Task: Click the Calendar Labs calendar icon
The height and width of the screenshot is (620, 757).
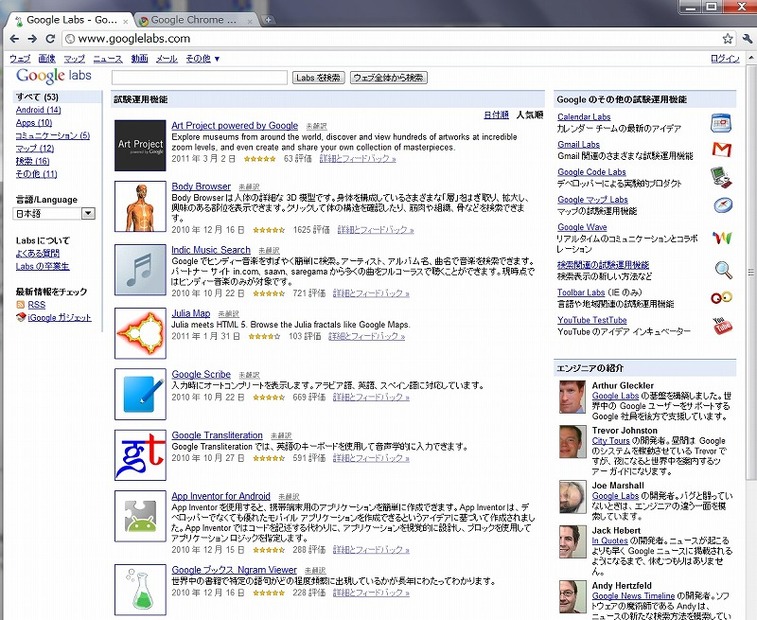Action: coord(721,123)
